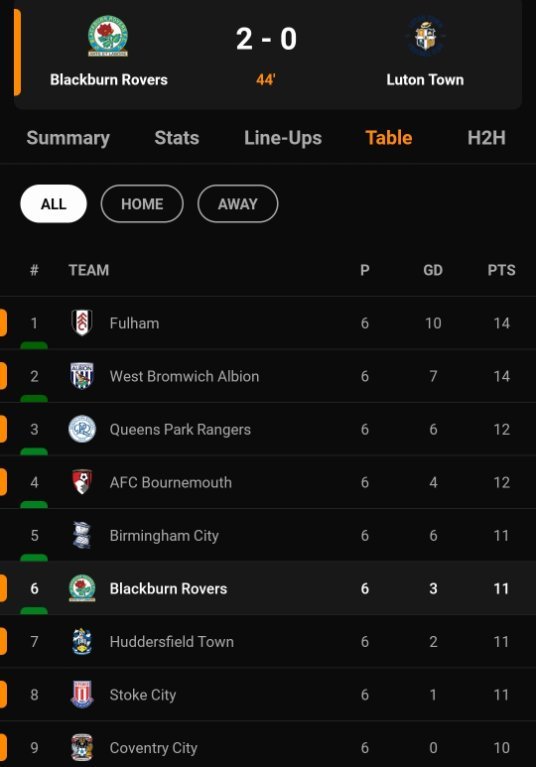This screenshot has height=767, width=536.
Task: Open the Summary tab
Action: 68,138
